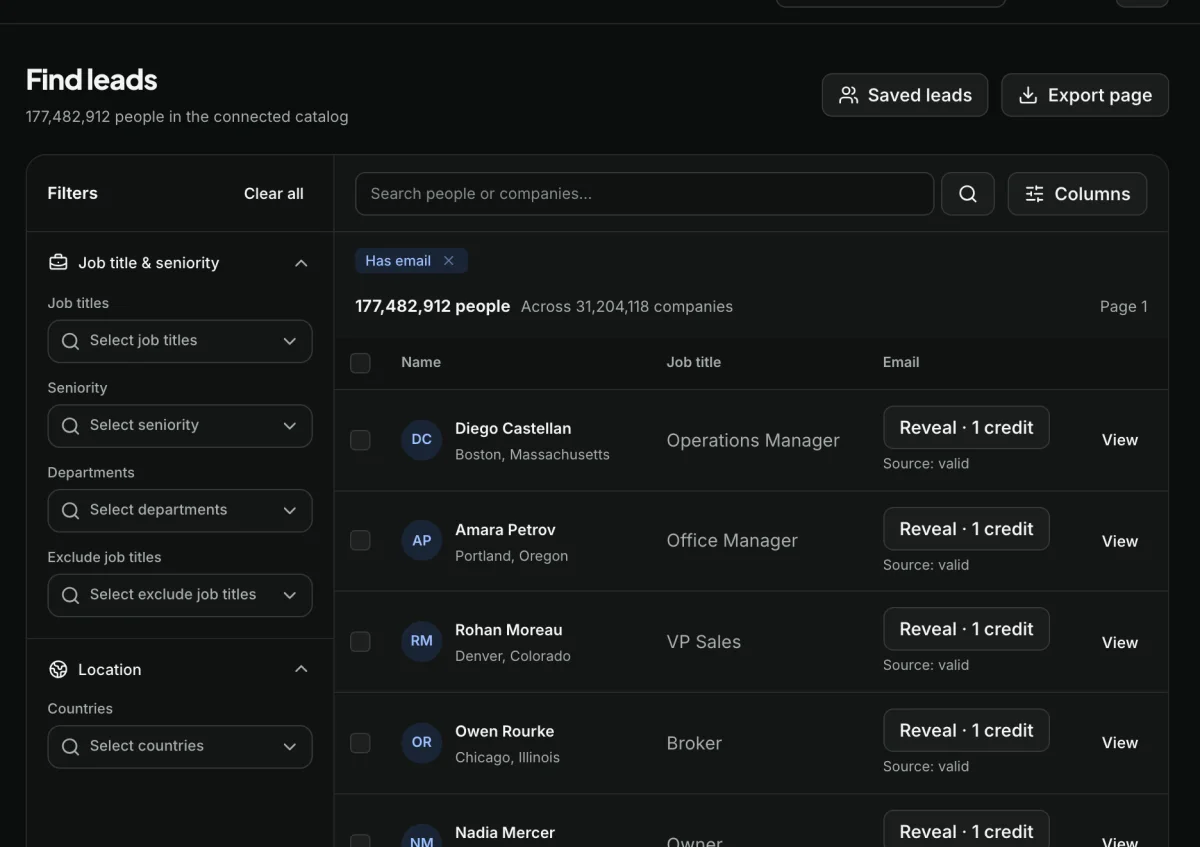This screenshot has width=1200, height=847.
Task: Open the Select exclude job titles dropdown
Action: pos(180,595)
